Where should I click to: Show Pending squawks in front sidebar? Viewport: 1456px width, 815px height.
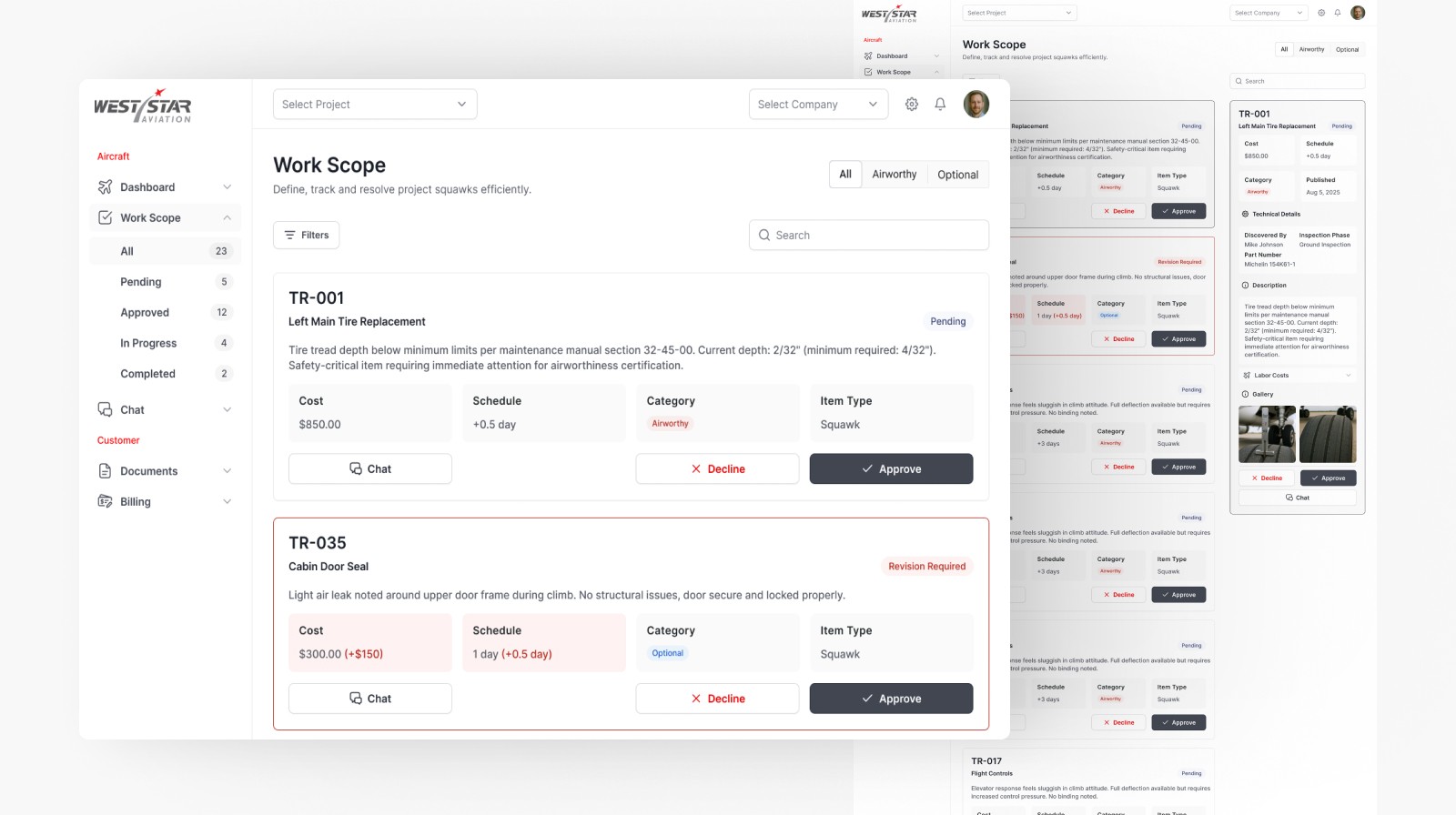pyautogui.click(x=166, y=282)
